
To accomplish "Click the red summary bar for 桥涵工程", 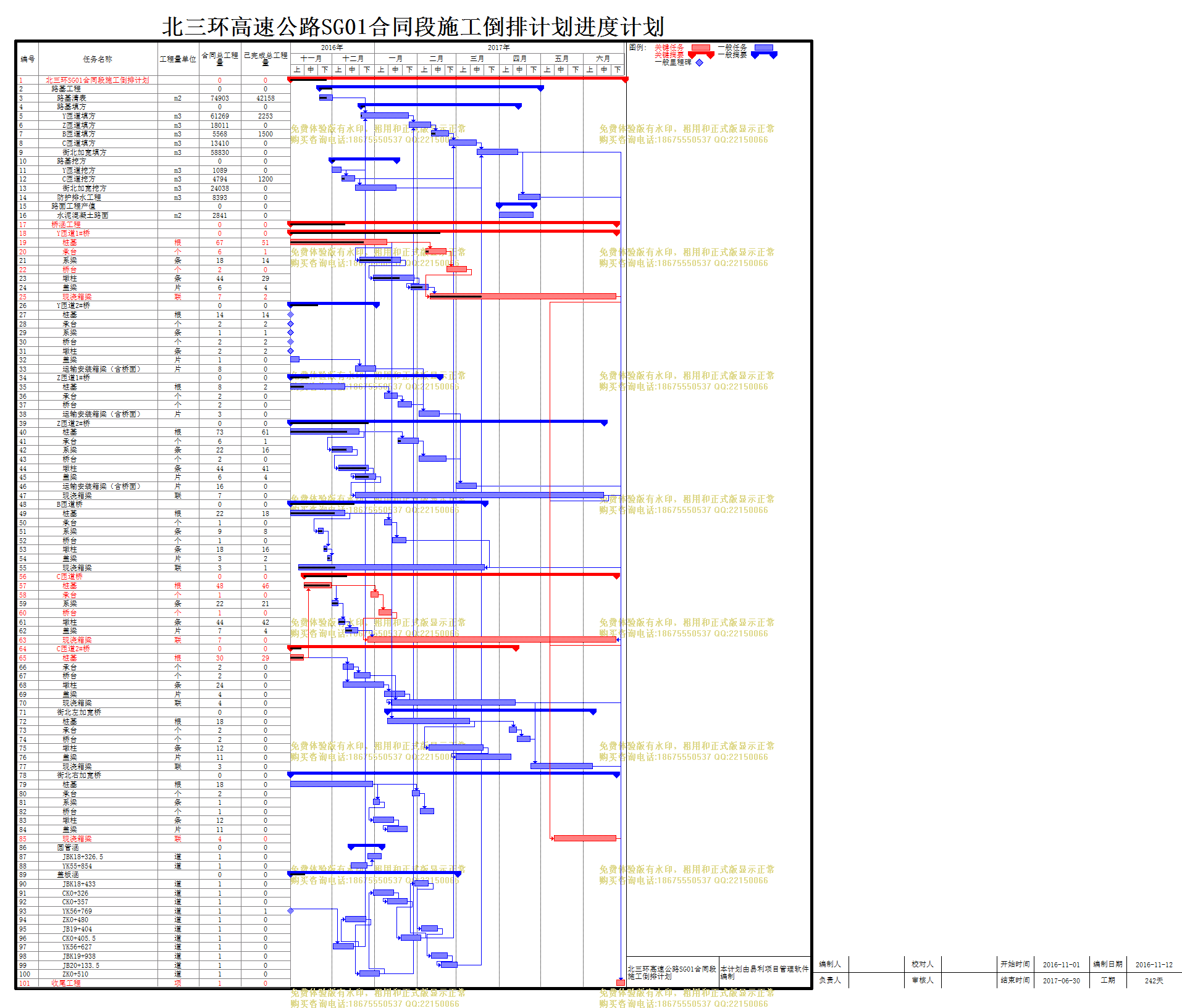I will tap(454, 224).
